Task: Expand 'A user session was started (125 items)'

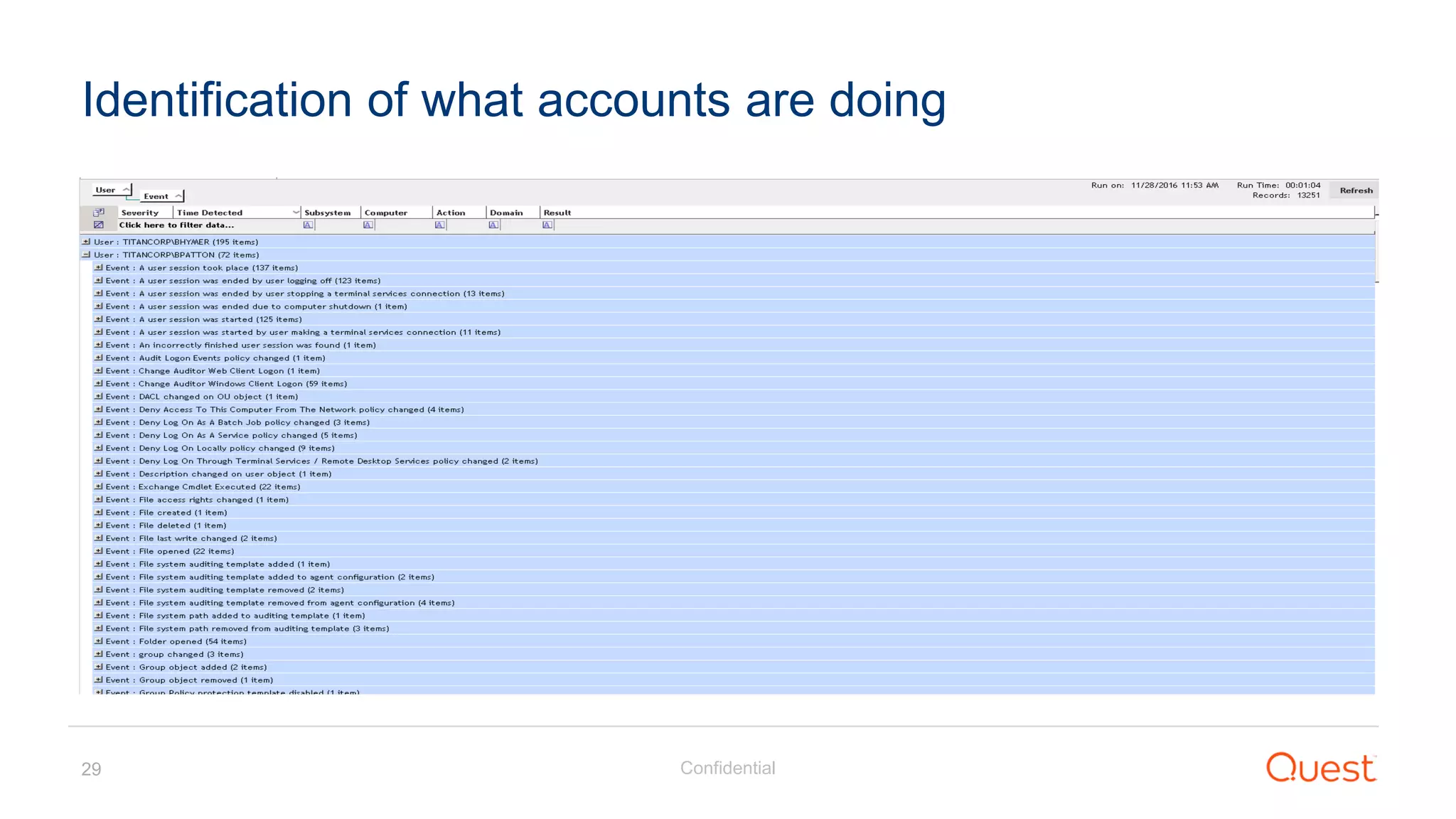Action: click(99, 319)
